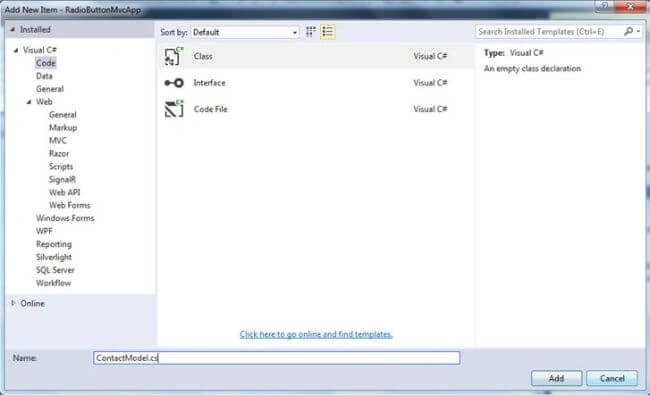Collapse the Installed section
This screenshot has height=395, width=650.
(x=12, y=30)
